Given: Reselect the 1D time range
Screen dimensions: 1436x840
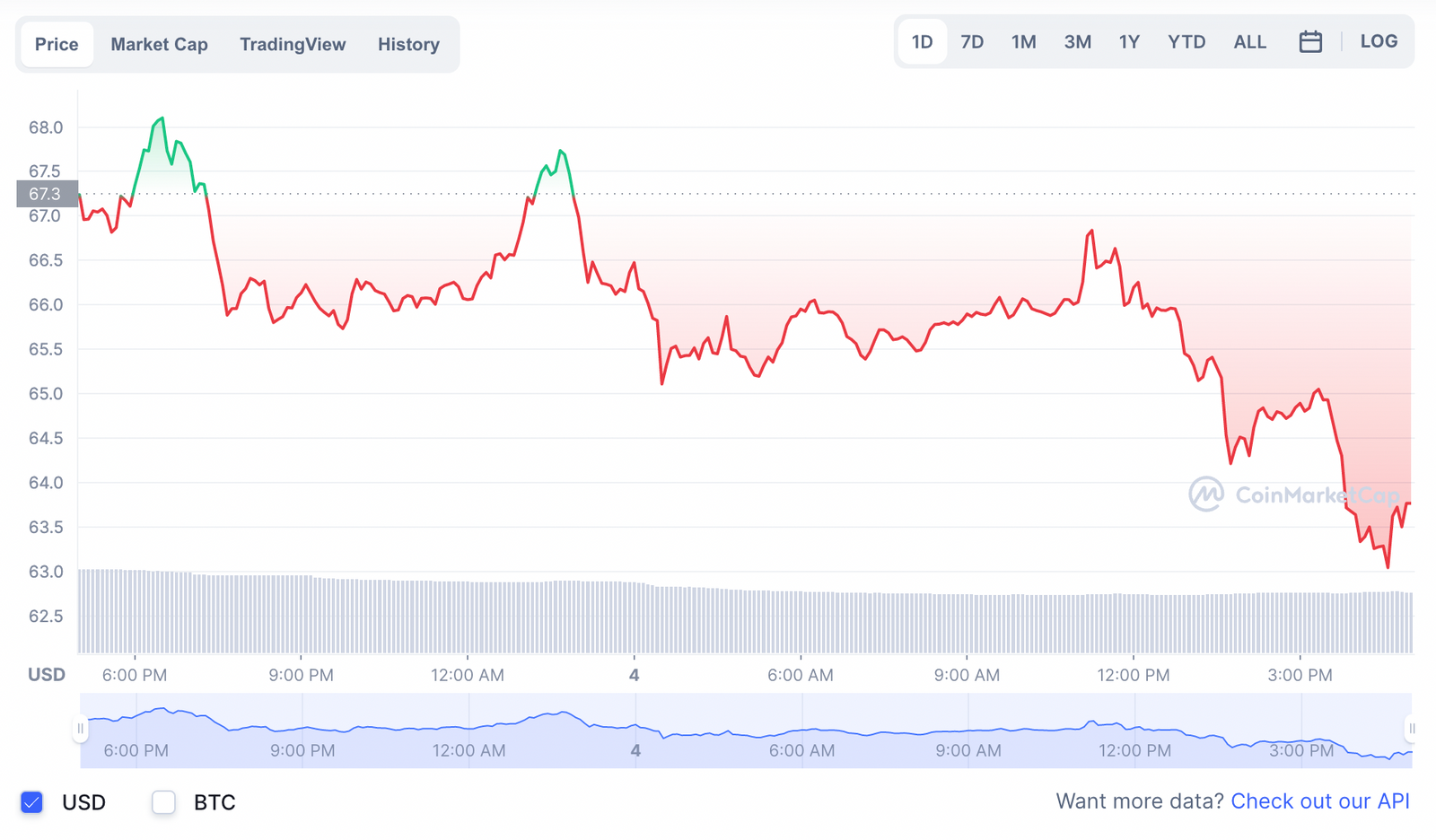Looking at the screenshot, I should [922, 41].
